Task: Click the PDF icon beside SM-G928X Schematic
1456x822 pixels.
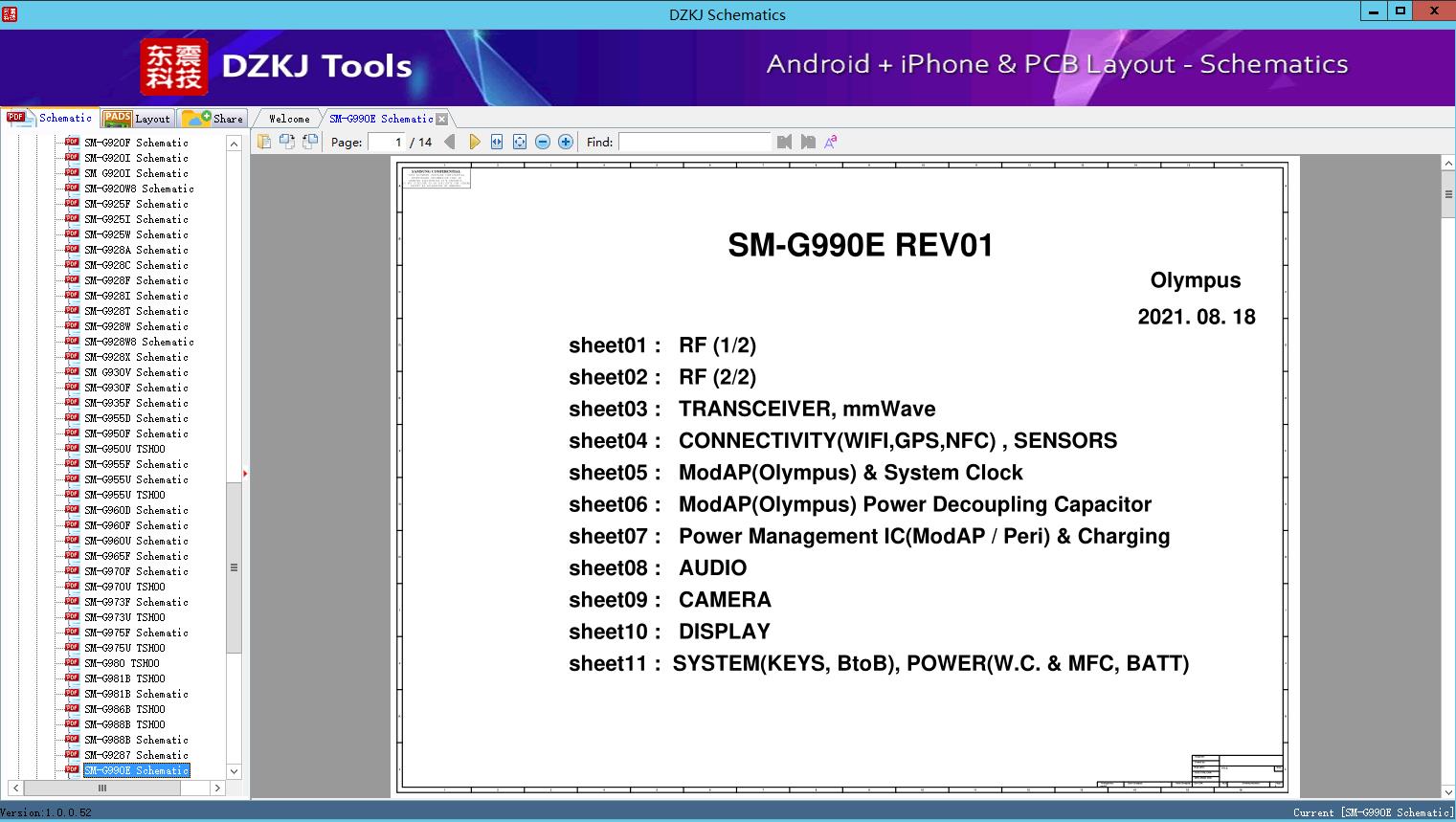Action: tap(72, 356)
